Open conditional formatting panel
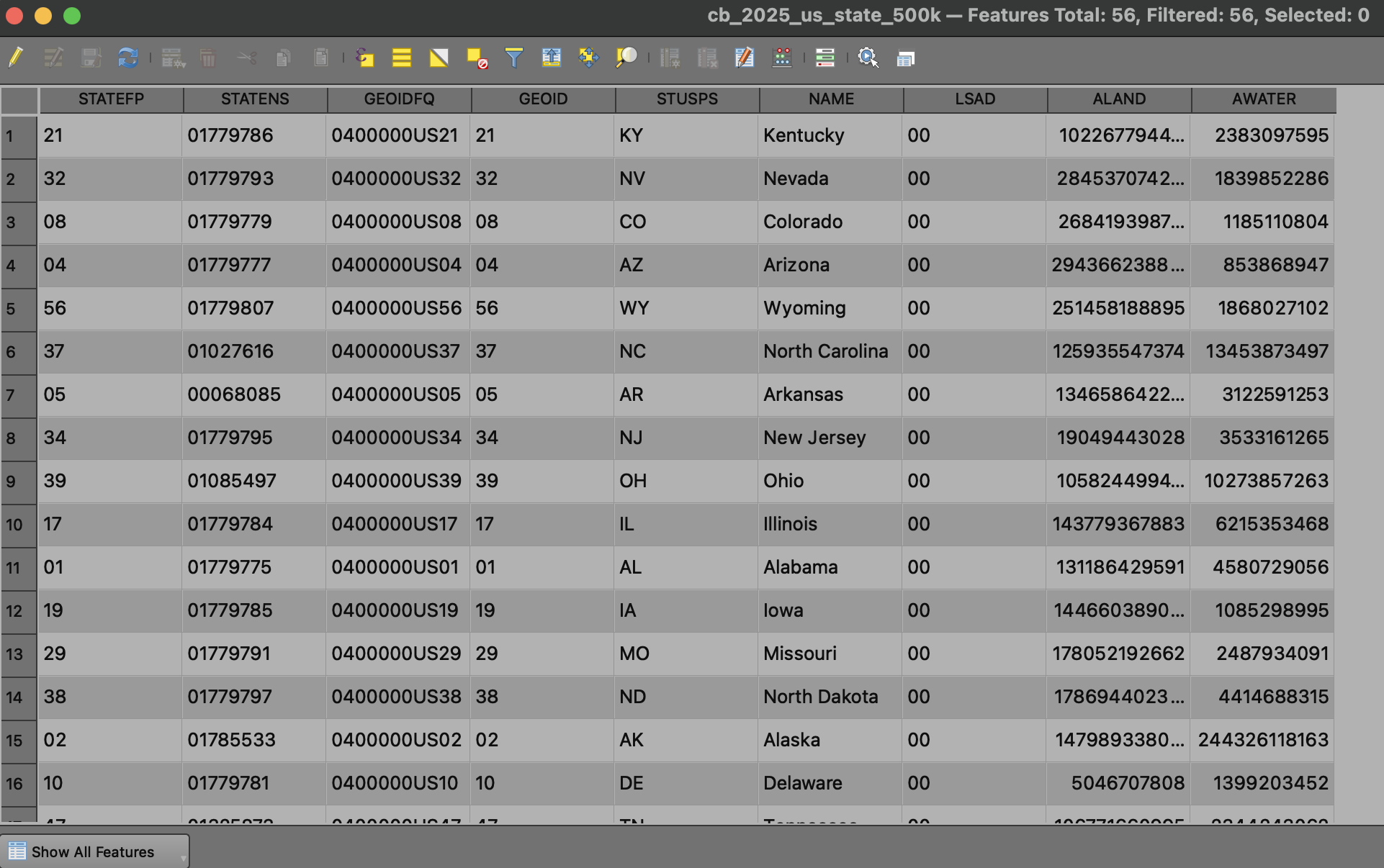This screenshot has width=1384, height=868. click(x=825, y=58)
